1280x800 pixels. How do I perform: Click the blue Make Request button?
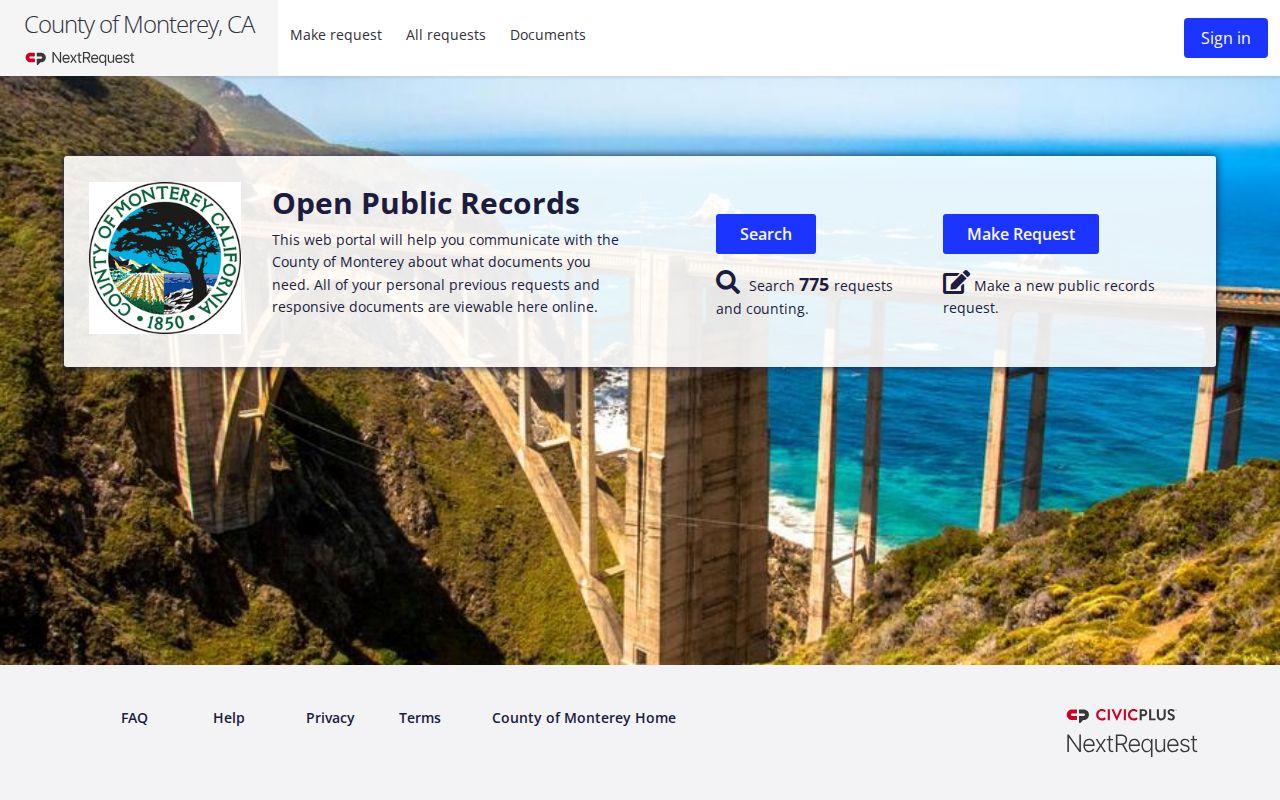[1021, 234]
